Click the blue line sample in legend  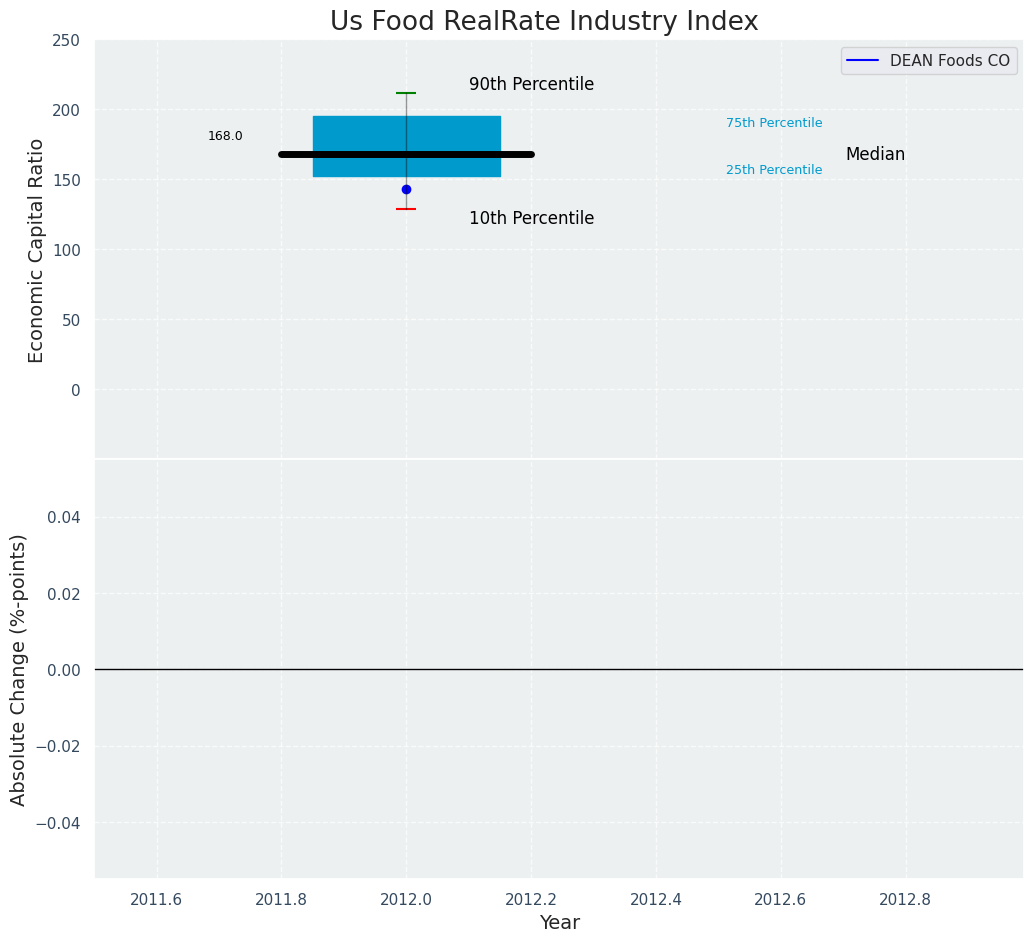click(x=862, y=61)
